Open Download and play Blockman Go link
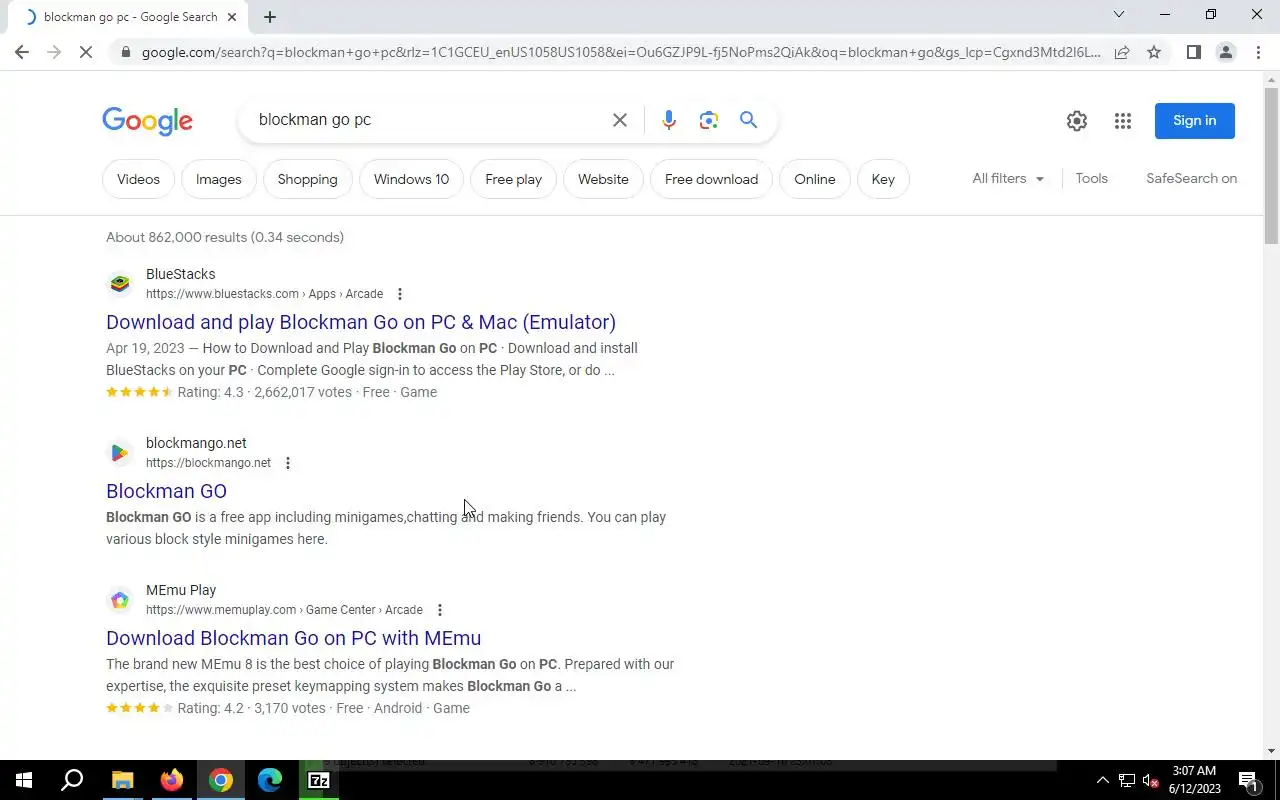This screenshot has height=800, width=1280. point(361,322)
